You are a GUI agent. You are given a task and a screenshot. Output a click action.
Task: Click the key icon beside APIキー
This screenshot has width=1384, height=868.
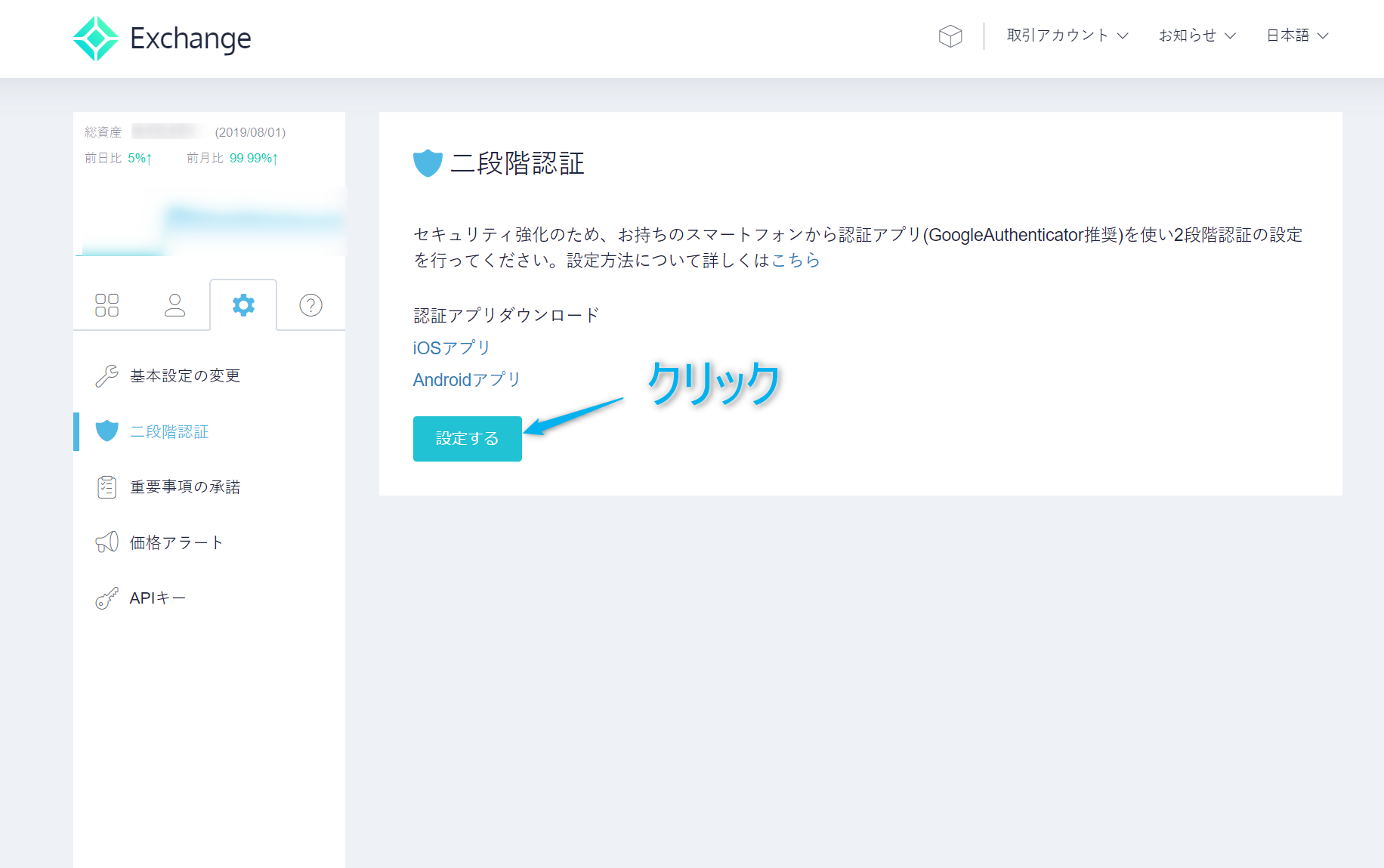point(107,597)
